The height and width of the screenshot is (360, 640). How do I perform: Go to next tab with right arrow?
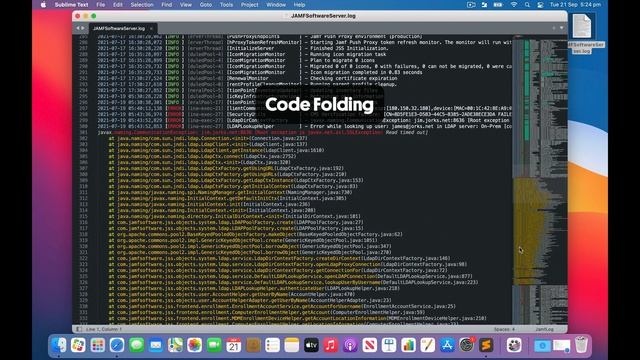click(83, 28)
